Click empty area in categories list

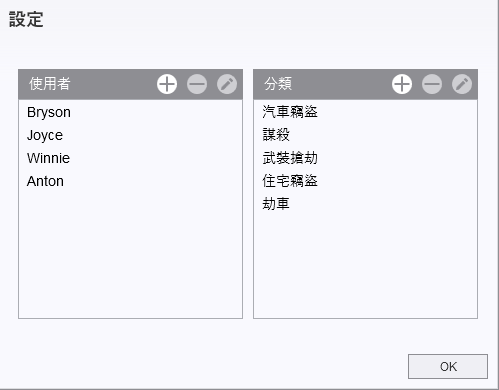click(365, 267)
